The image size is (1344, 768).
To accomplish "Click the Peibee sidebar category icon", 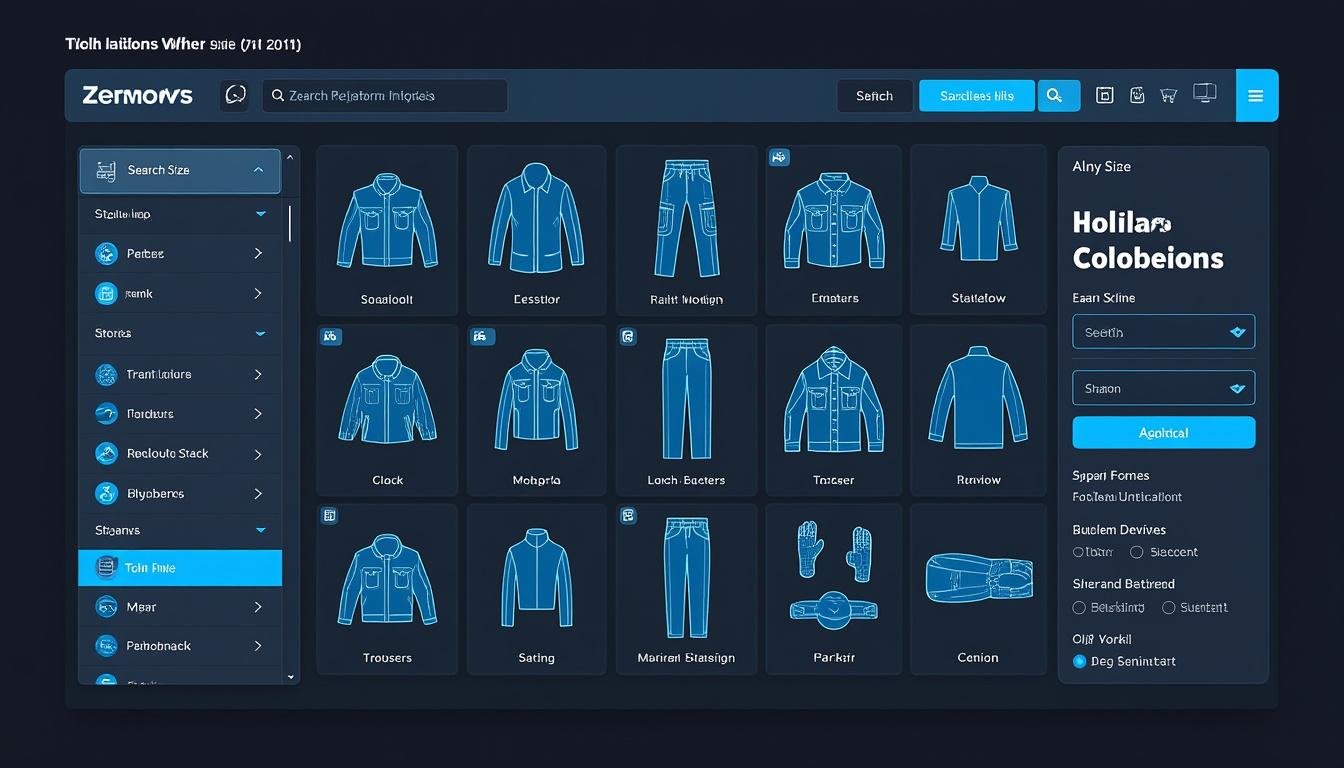I will pyautogui.click(x=106, y=254).
